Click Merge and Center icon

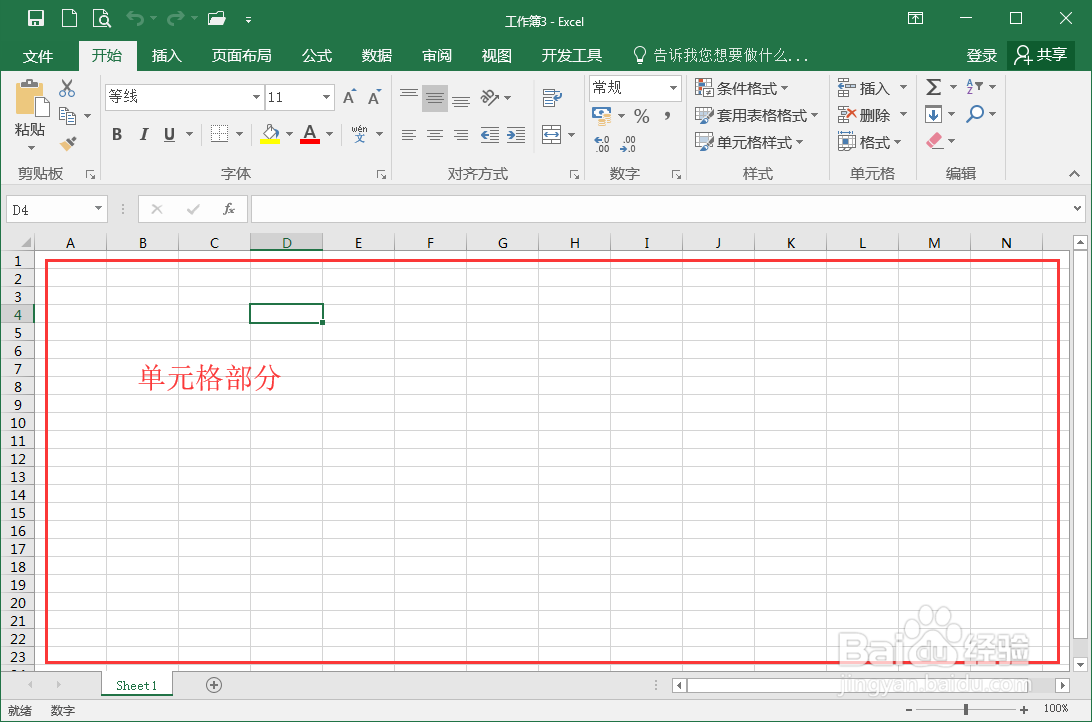point(552,134)
